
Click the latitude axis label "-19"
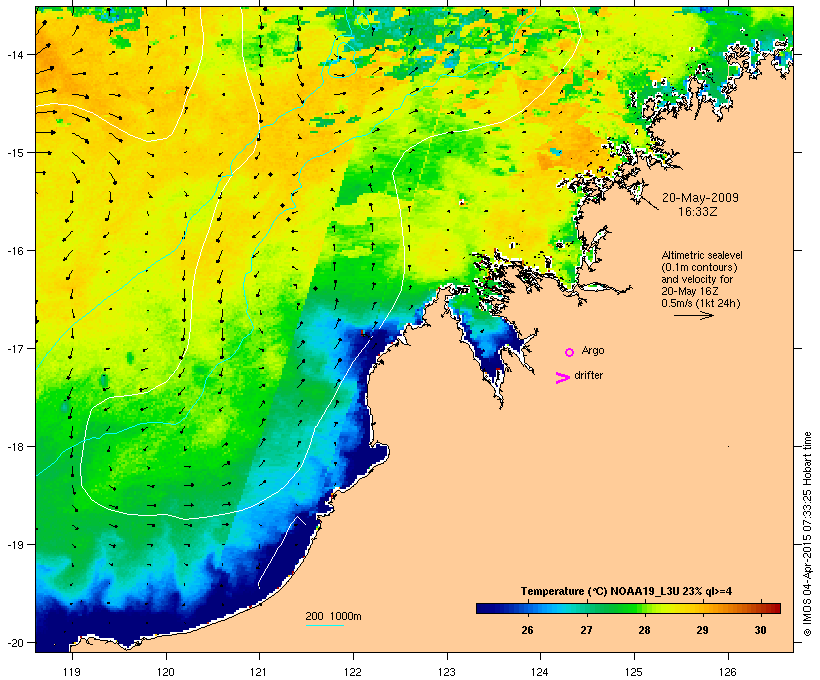(14, 545)
